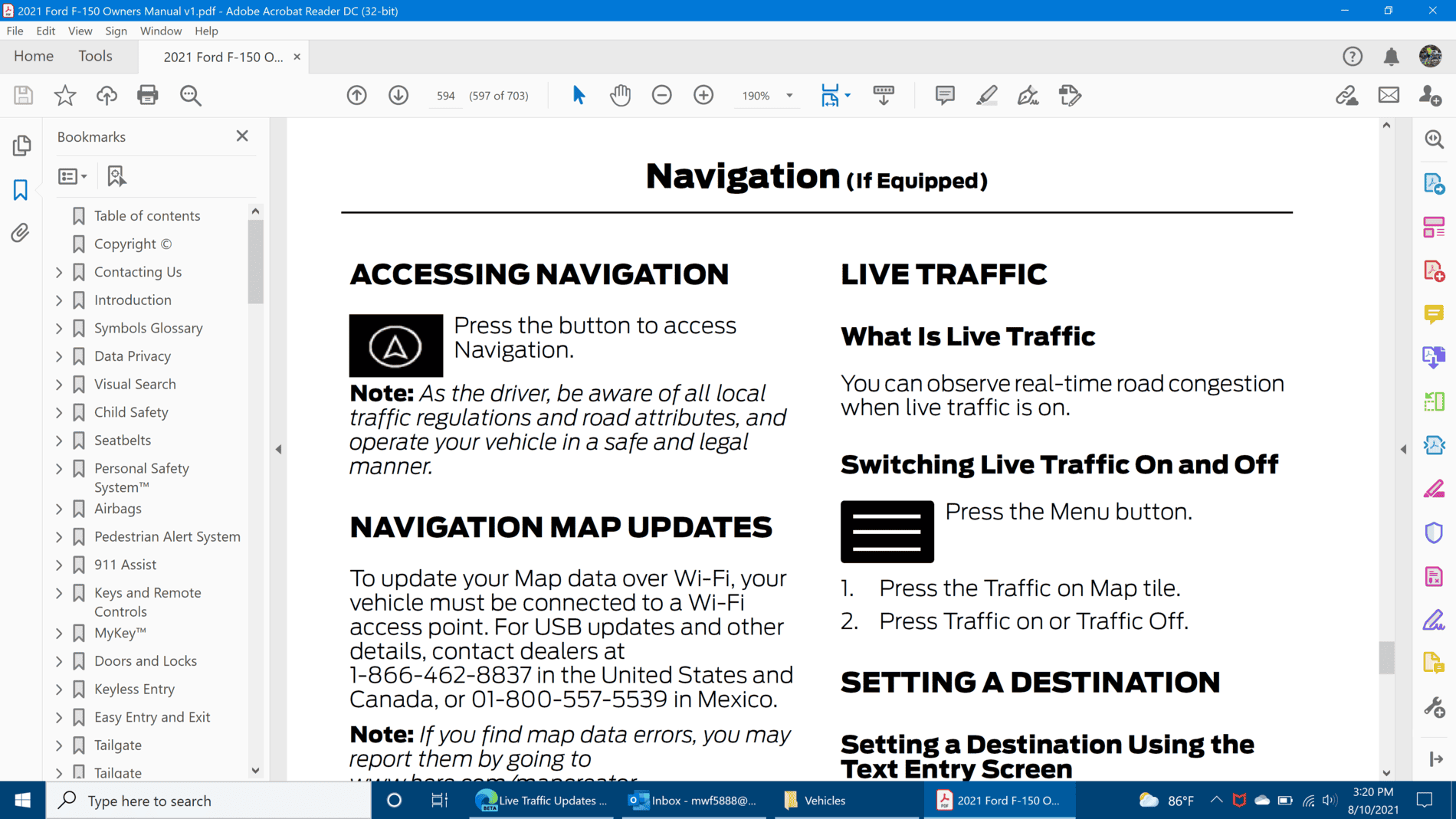Go to next page arrow
The width and height of the screenshot is (1456, 819).
(x=398, y=95)
